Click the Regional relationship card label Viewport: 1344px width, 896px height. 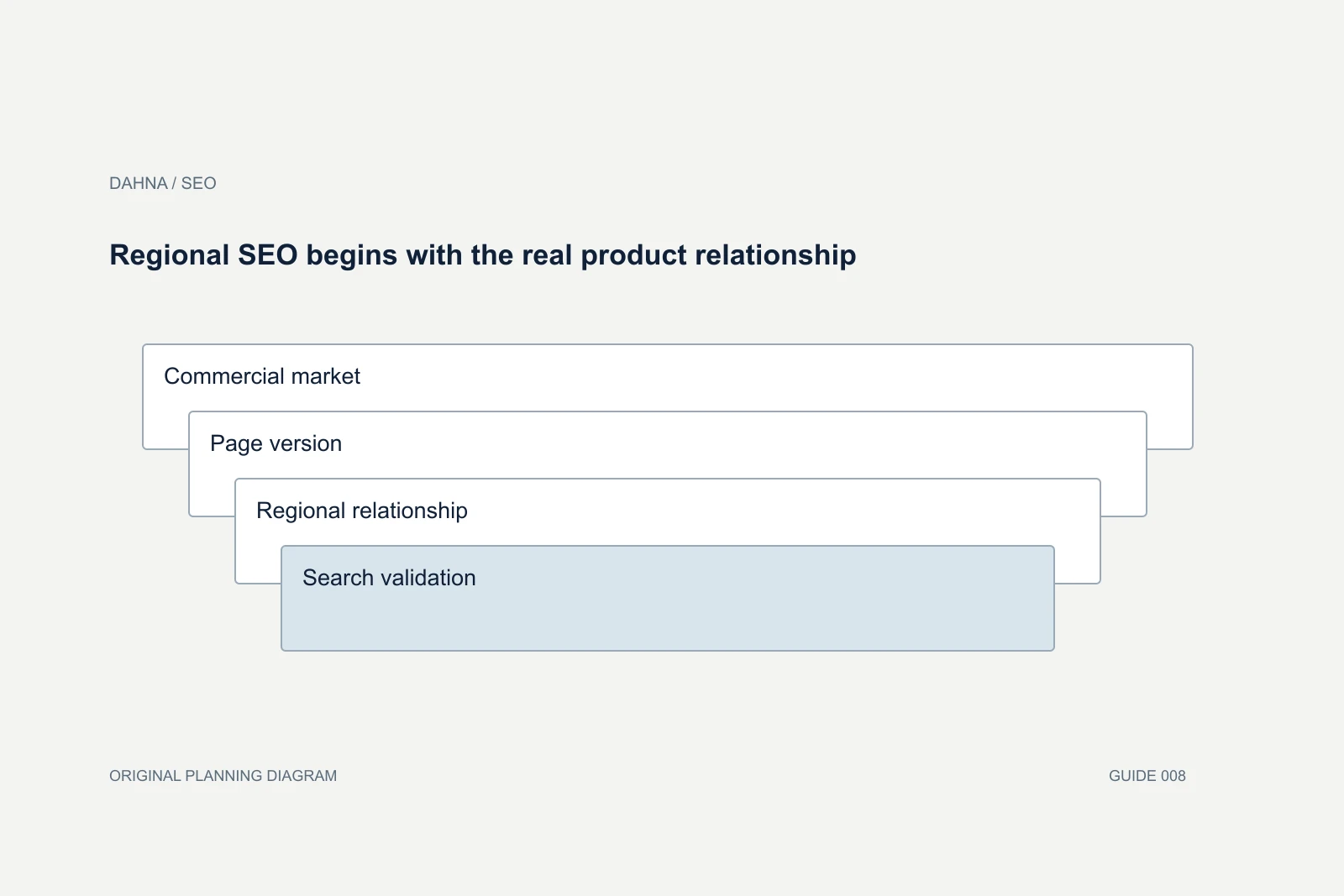[x=362, y=511]
